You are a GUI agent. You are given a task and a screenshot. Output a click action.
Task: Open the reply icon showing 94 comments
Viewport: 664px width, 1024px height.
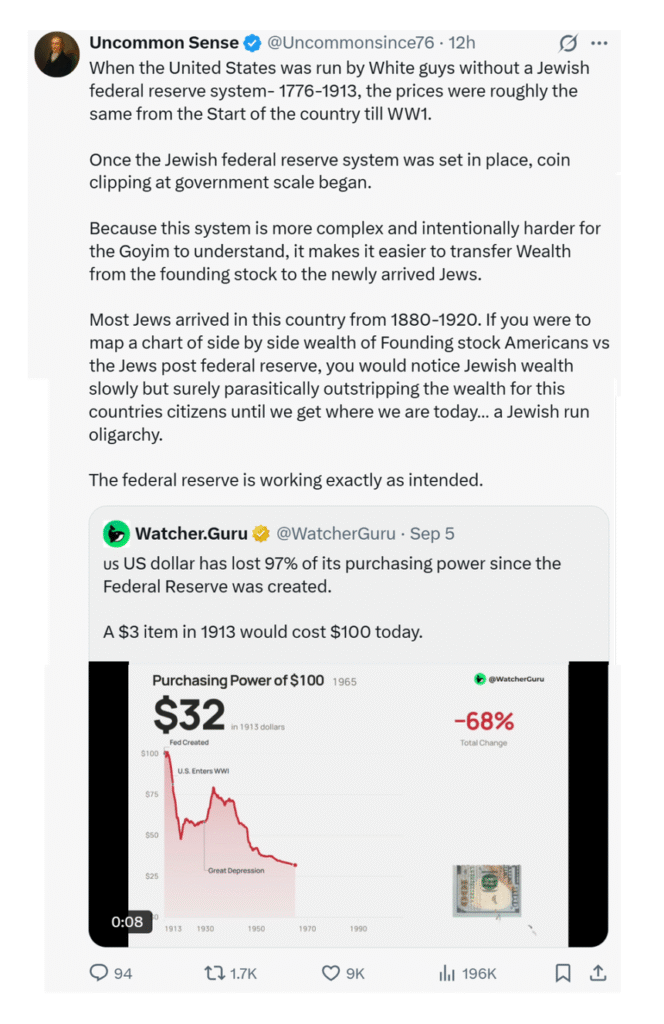99,972
